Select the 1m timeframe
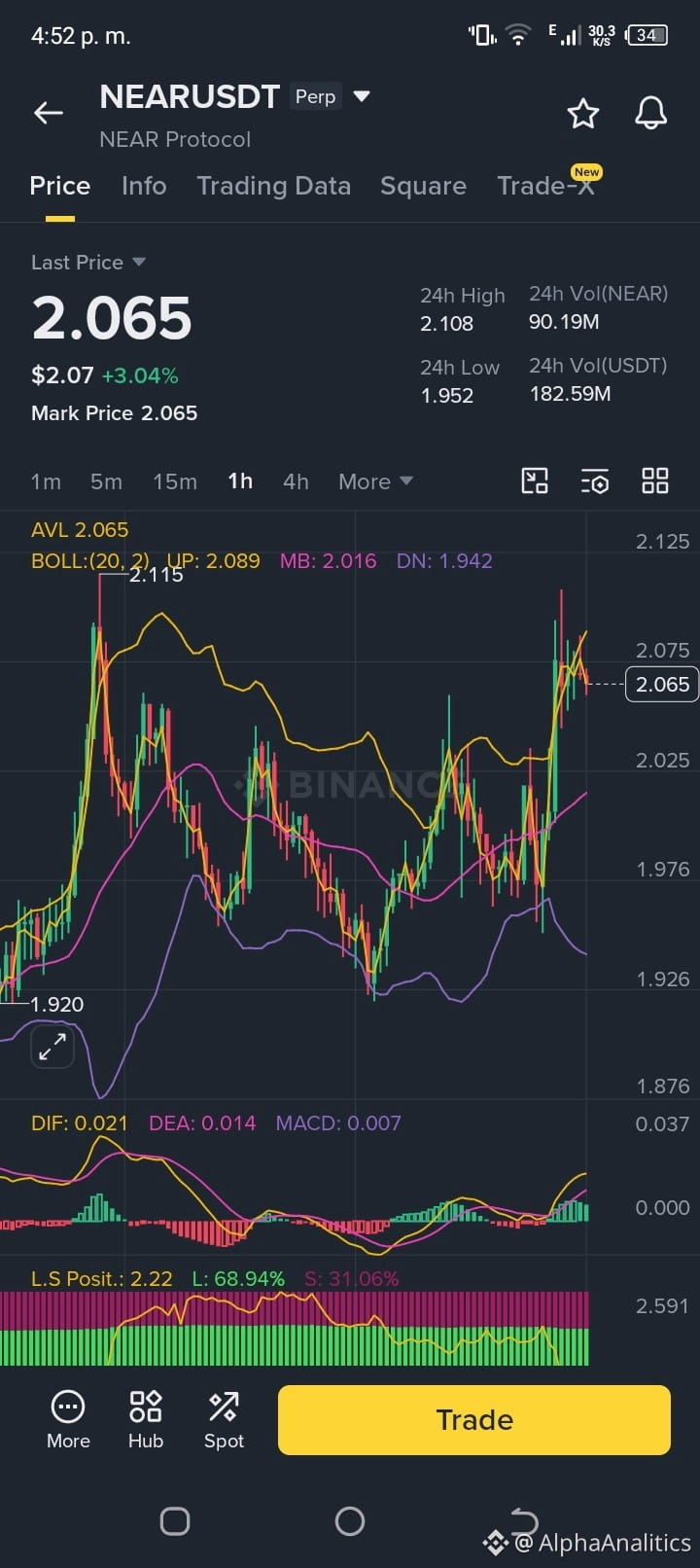This screenshot has height=1568, width=700. (46, 481)
